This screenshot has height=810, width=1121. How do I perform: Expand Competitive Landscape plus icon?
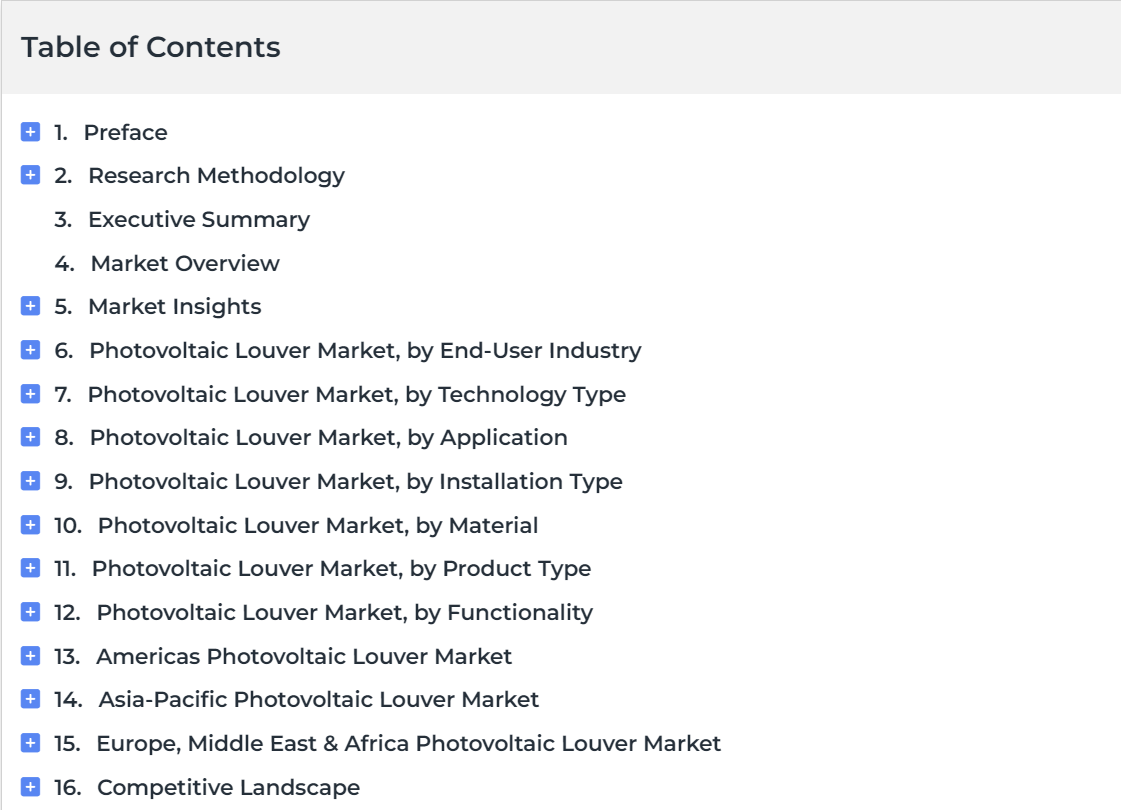(30, 786)
